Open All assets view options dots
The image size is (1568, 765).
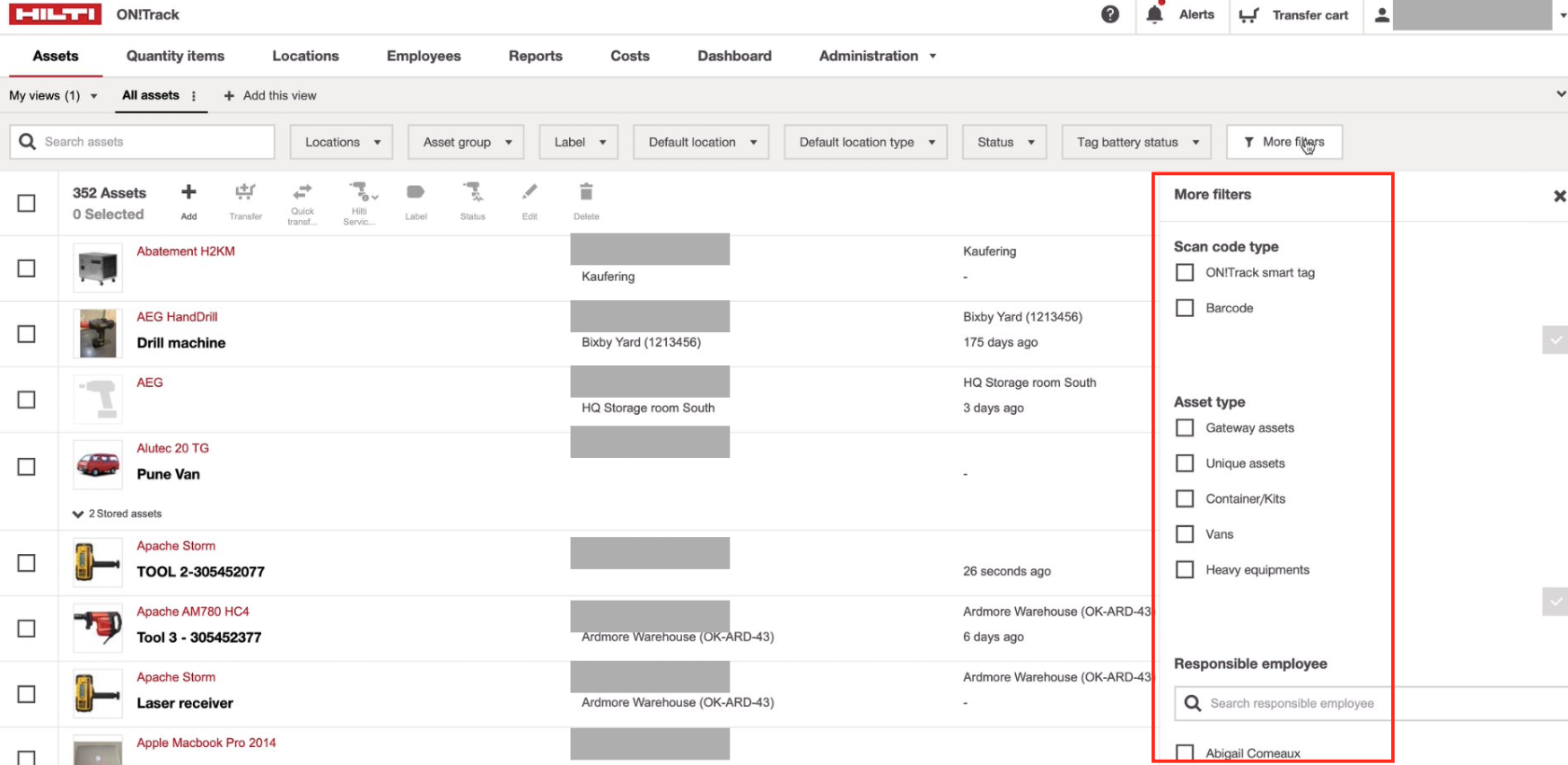(x=194, y=96)
